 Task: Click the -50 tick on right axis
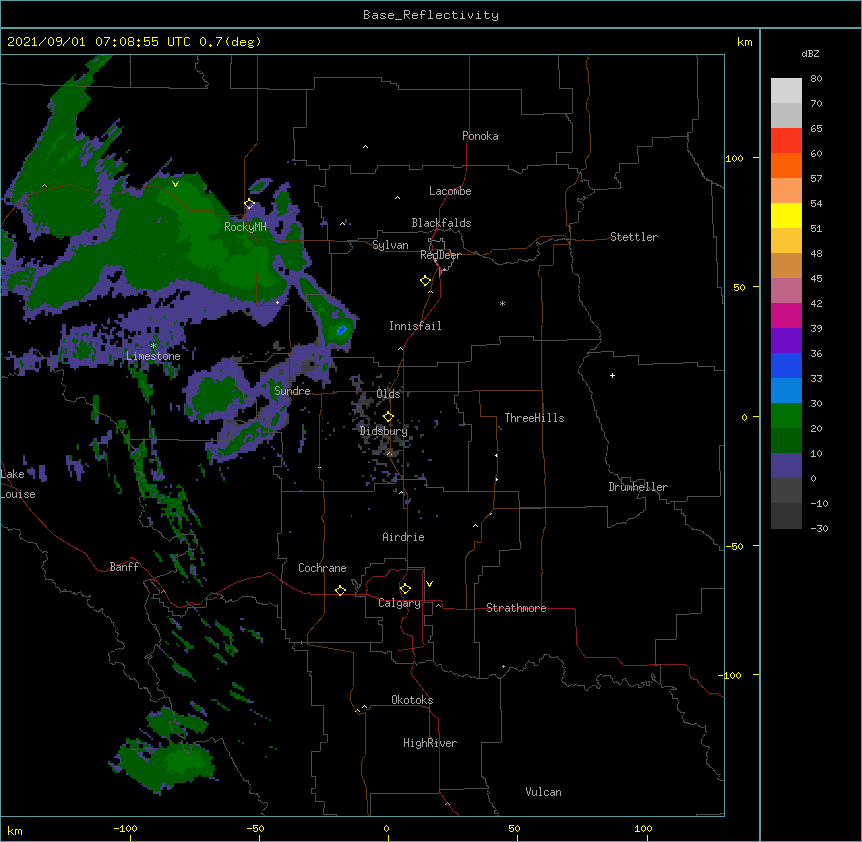pyautogui.click(x=734, y=546)
